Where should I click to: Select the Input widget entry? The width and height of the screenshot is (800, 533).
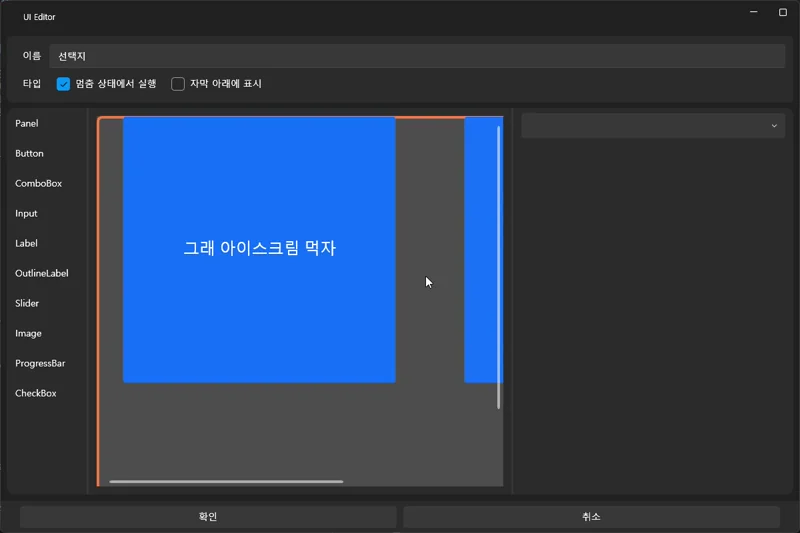pyautogui.click(x=26, y=213)
